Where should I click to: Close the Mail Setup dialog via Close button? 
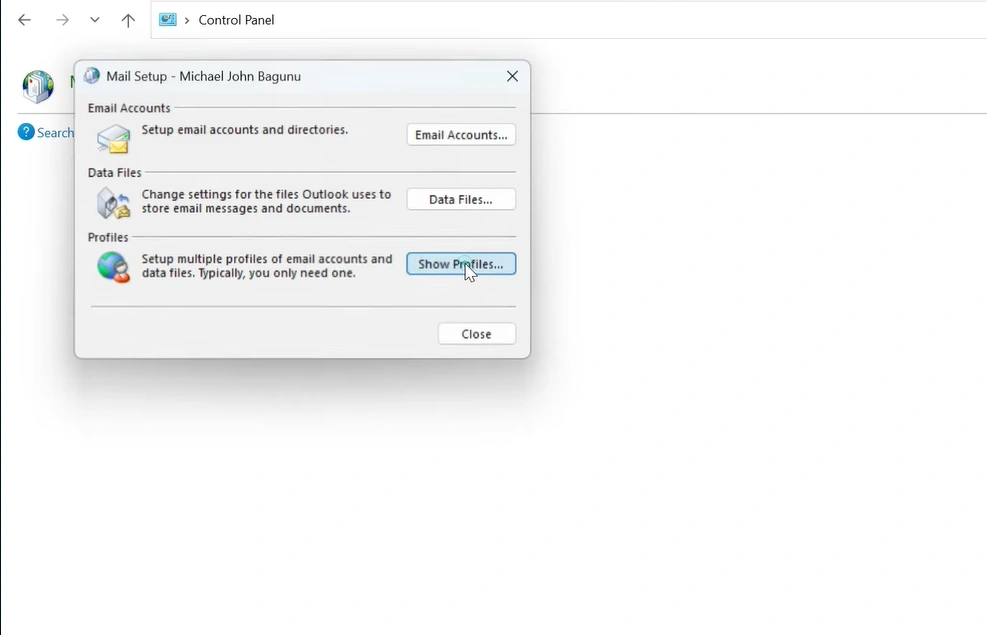pos(476,333)
